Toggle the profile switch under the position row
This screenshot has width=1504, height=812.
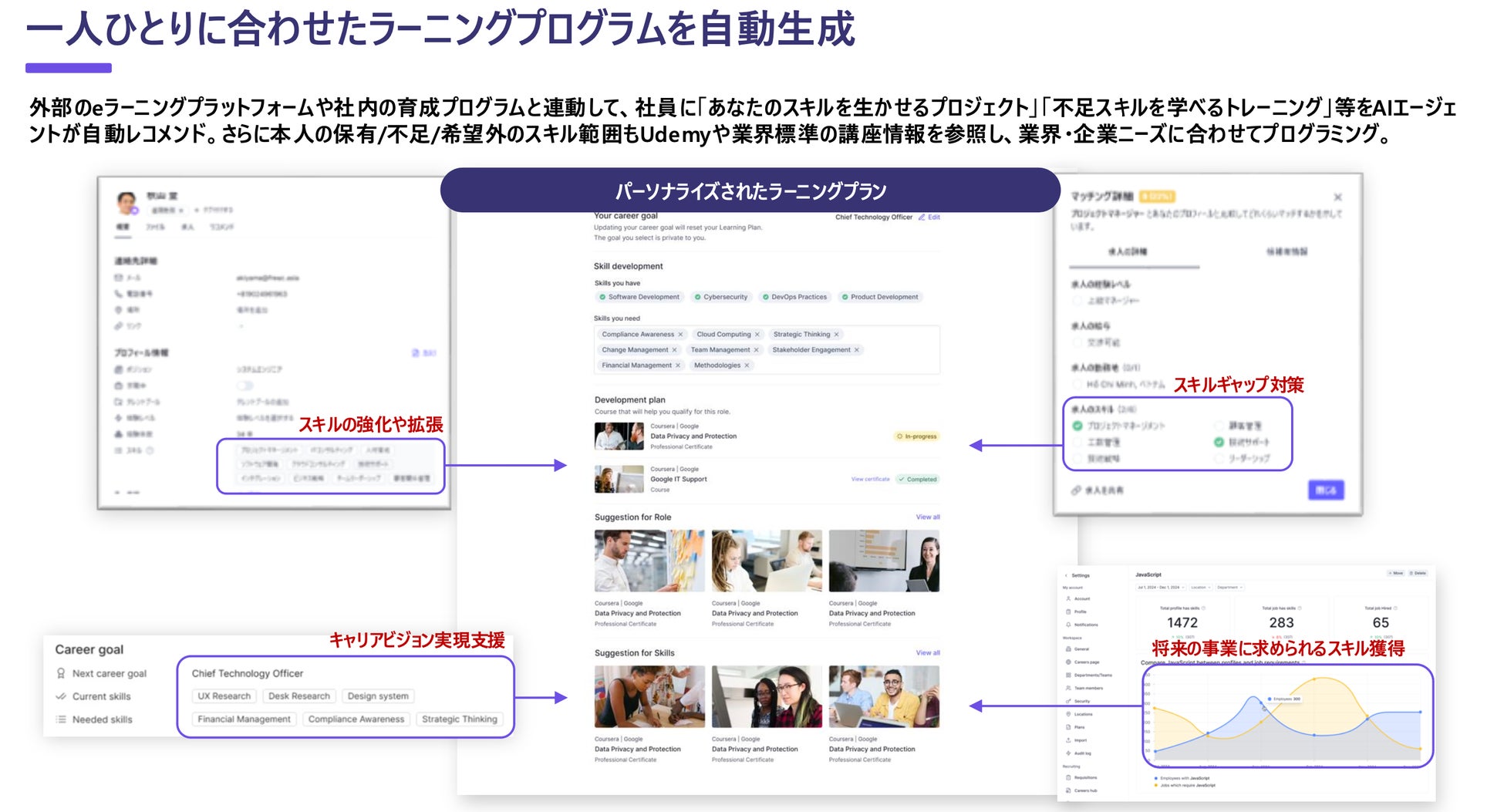[244, 386]
